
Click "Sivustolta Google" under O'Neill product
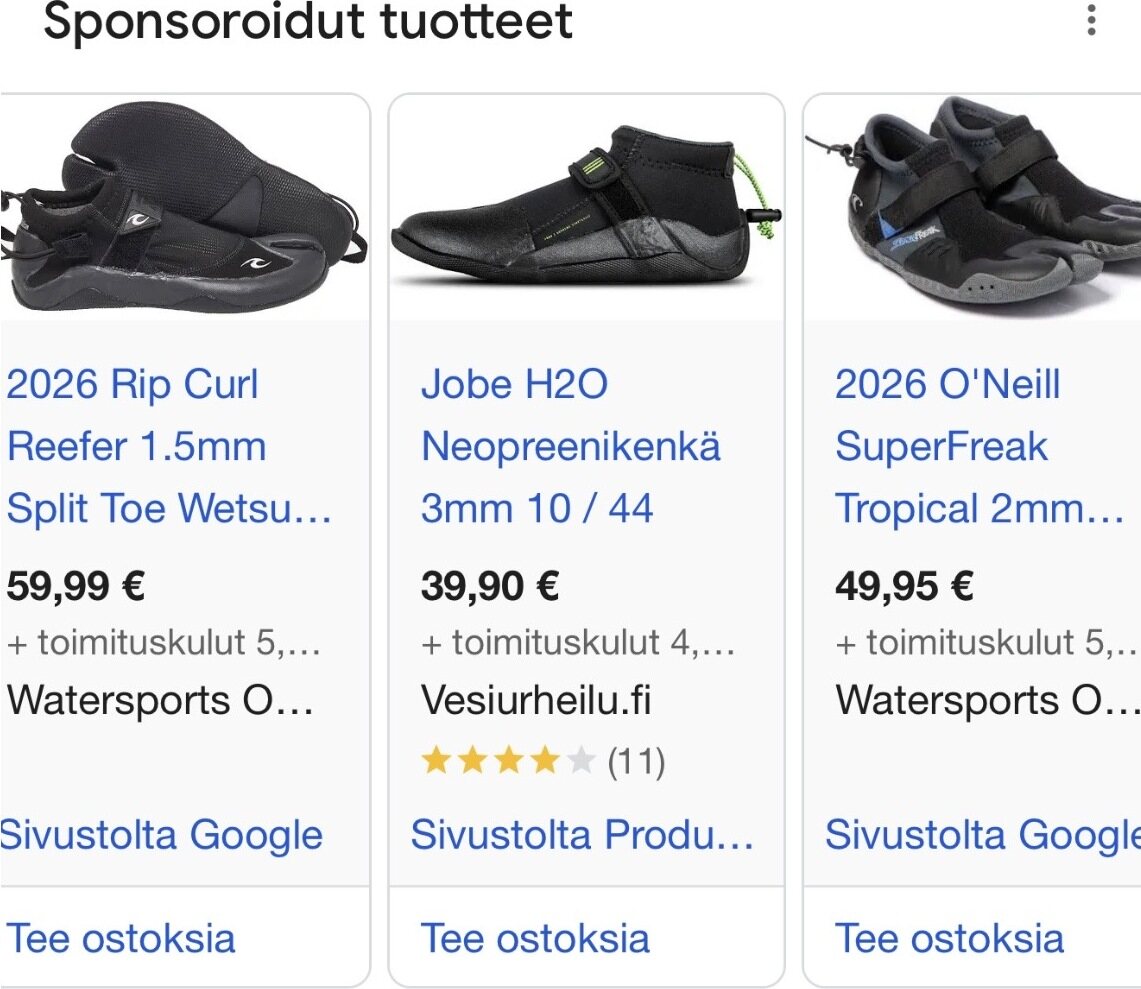pyautogui.click(x=982, y=834)
